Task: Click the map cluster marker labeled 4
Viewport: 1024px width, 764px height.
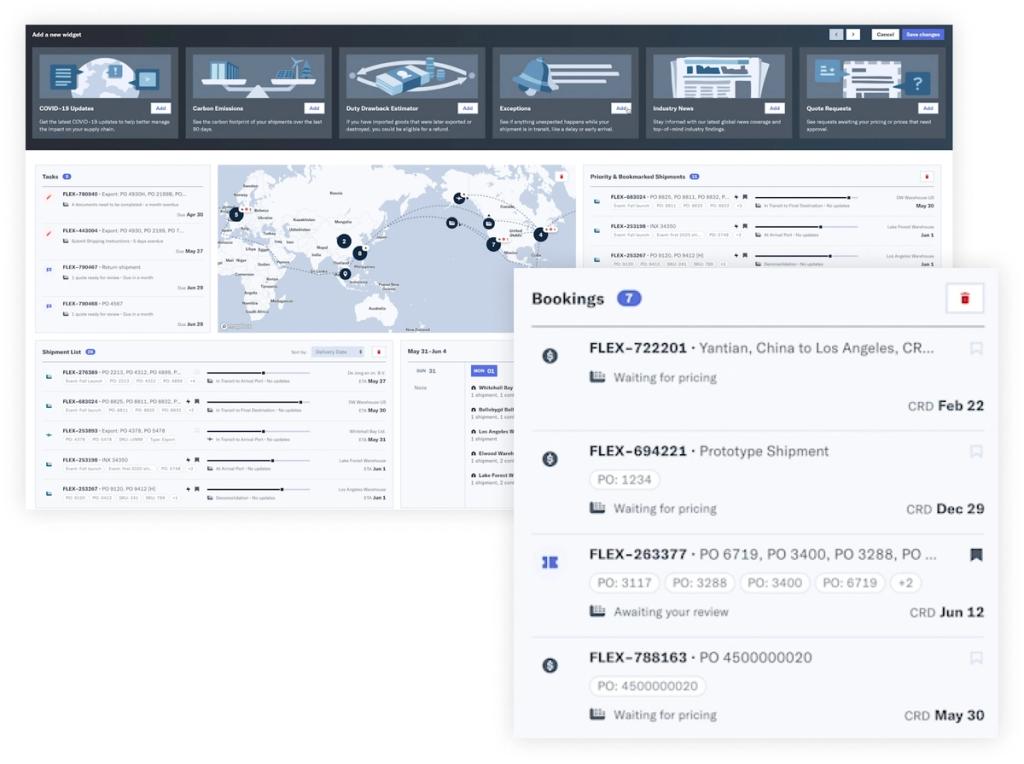Action: click(x=540, y=234)
